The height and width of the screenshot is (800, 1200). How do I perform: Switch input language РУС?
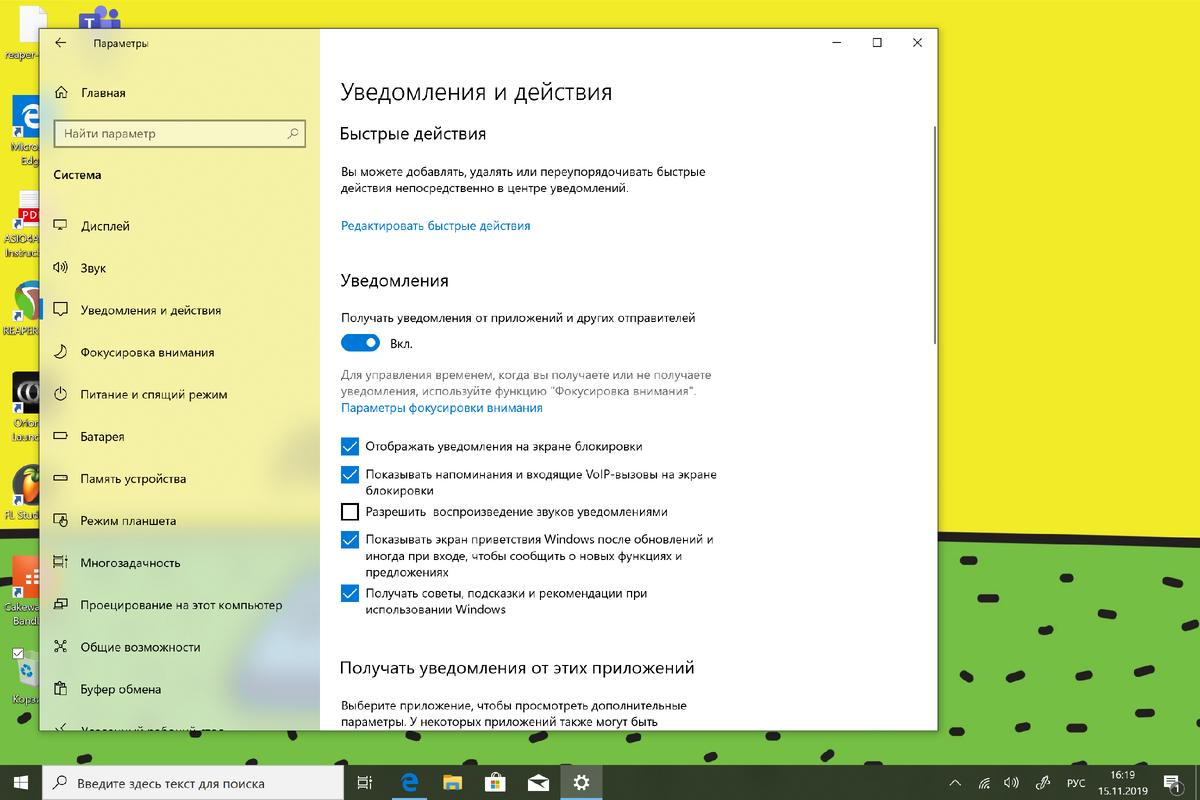[1077, 783]
